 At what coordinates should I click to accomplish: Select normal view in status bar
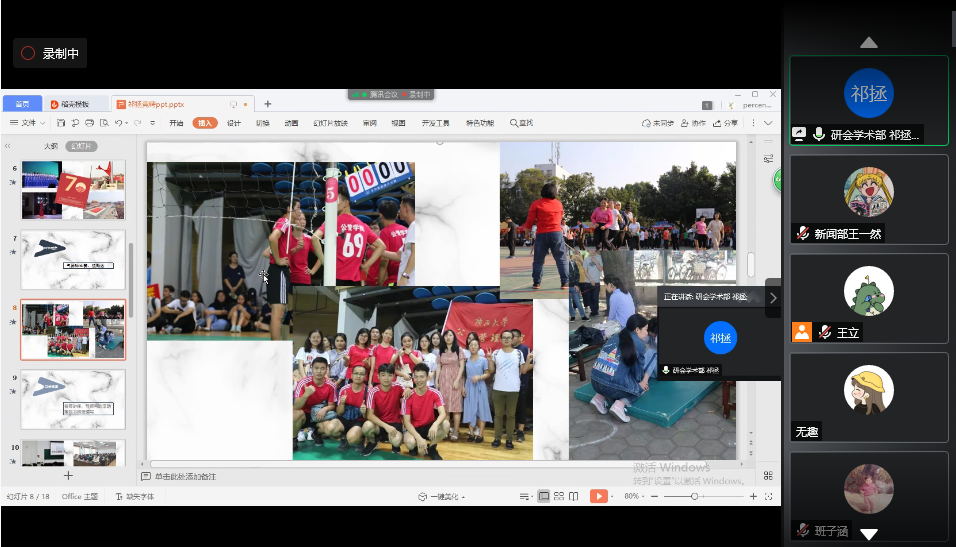544,496
